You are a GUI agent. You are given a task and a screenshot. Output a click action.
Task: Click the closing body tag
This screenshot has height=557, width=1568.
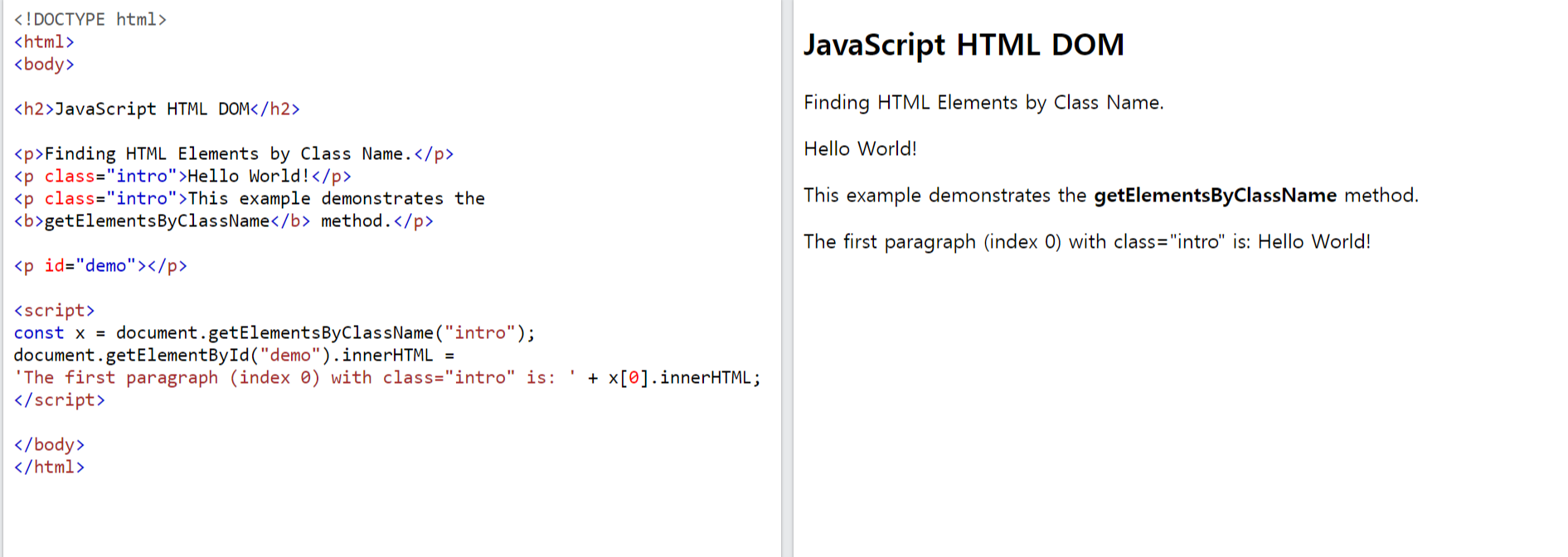[x=49, y=444]
